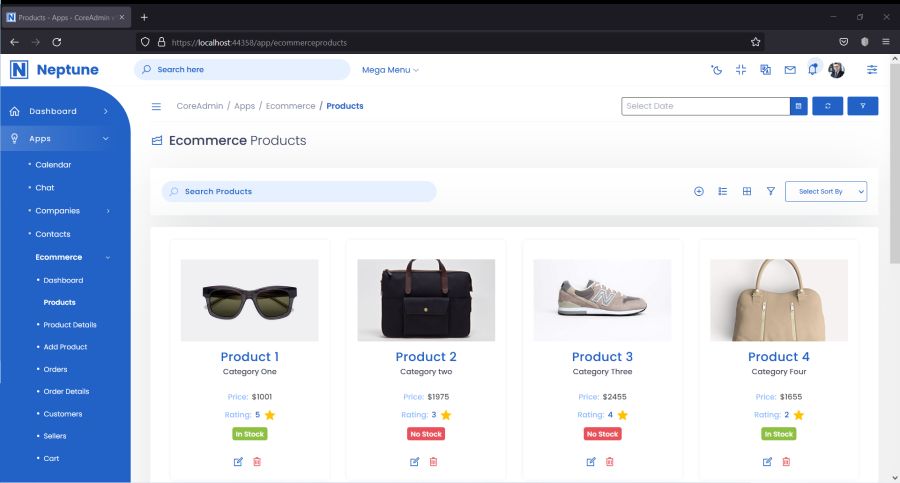Switch to list view icon

tap(723, 191)
